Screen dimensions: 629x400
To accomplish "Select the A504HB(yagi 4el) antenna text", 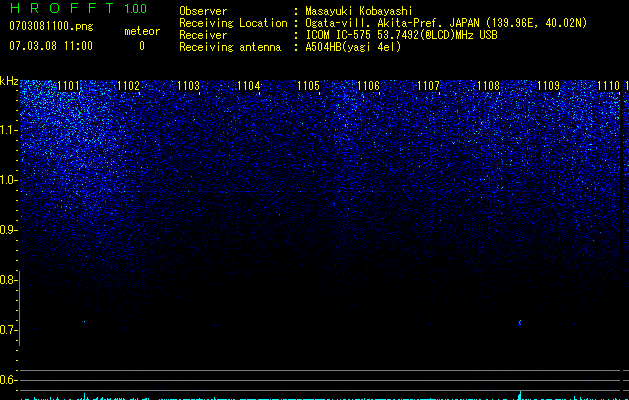I will 353,47.
